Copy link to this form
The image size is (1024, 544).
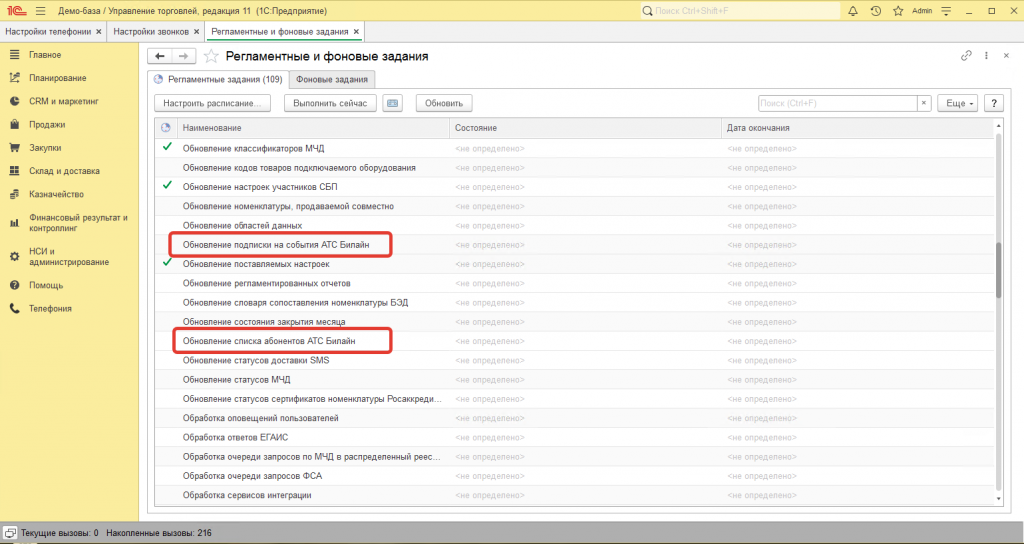966,56
